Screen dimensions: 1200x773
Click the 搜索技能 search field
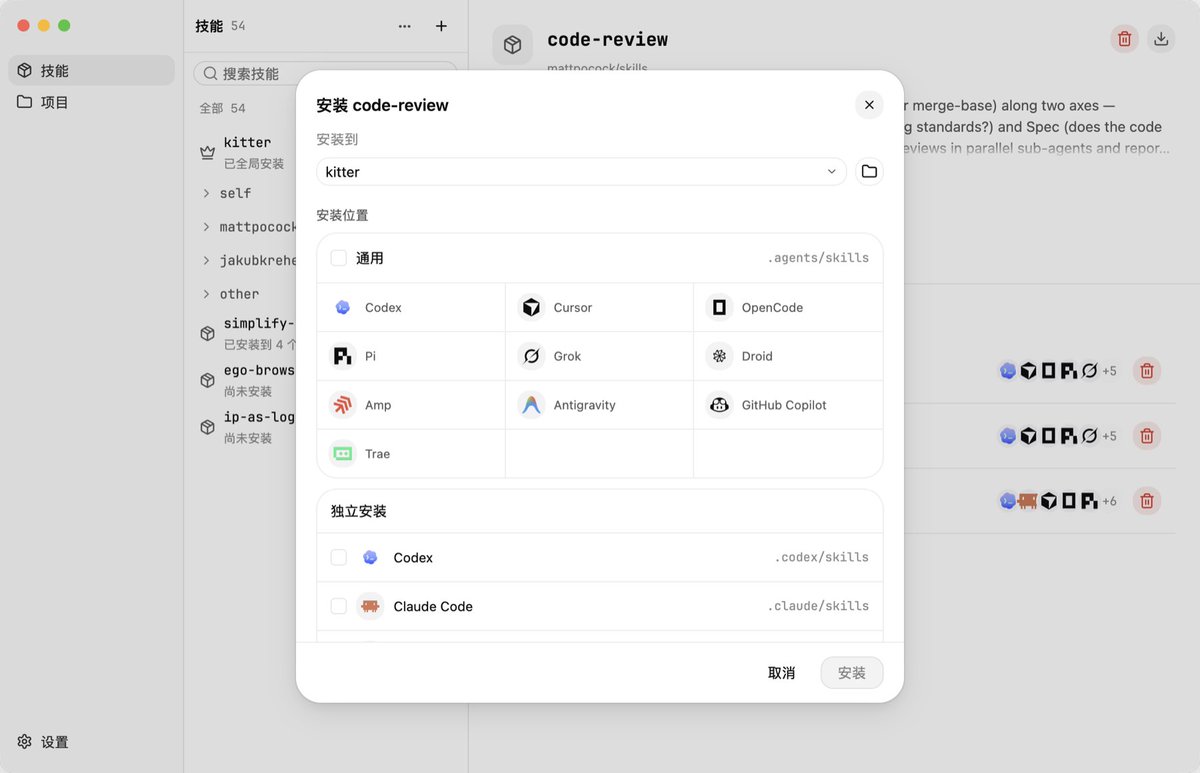tap(326, 73)
